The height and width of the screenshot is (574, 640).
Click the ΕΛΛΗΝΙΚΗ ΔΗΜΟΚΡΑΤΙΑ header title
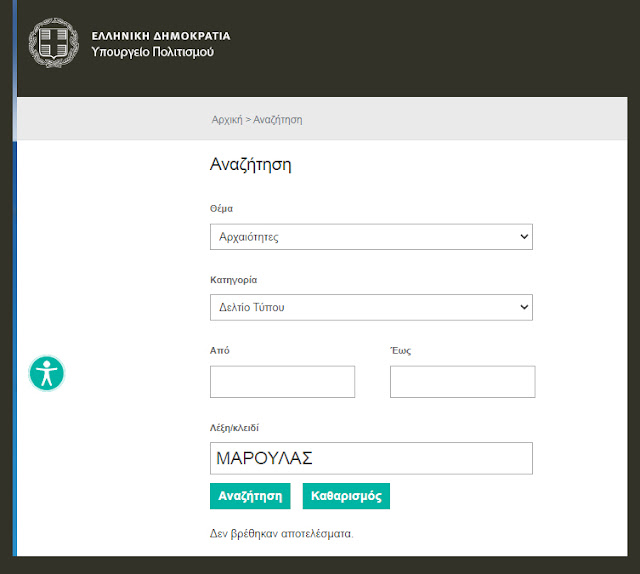click(160, 35)
